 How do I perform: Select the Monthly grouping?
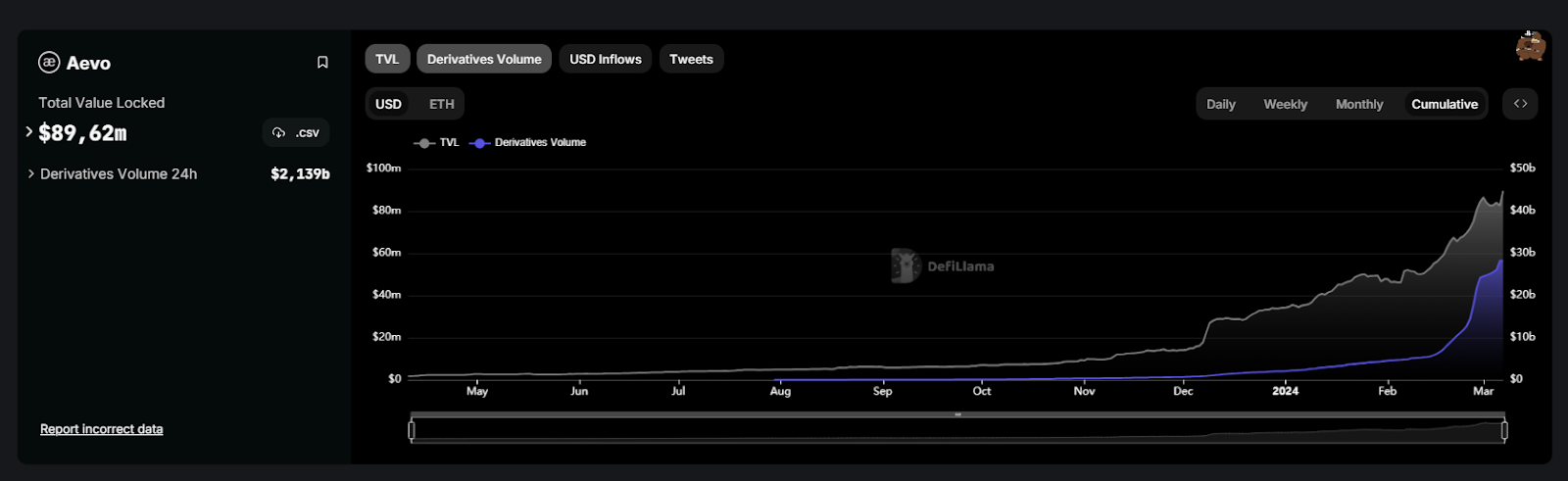click(x=1359, y=104)
